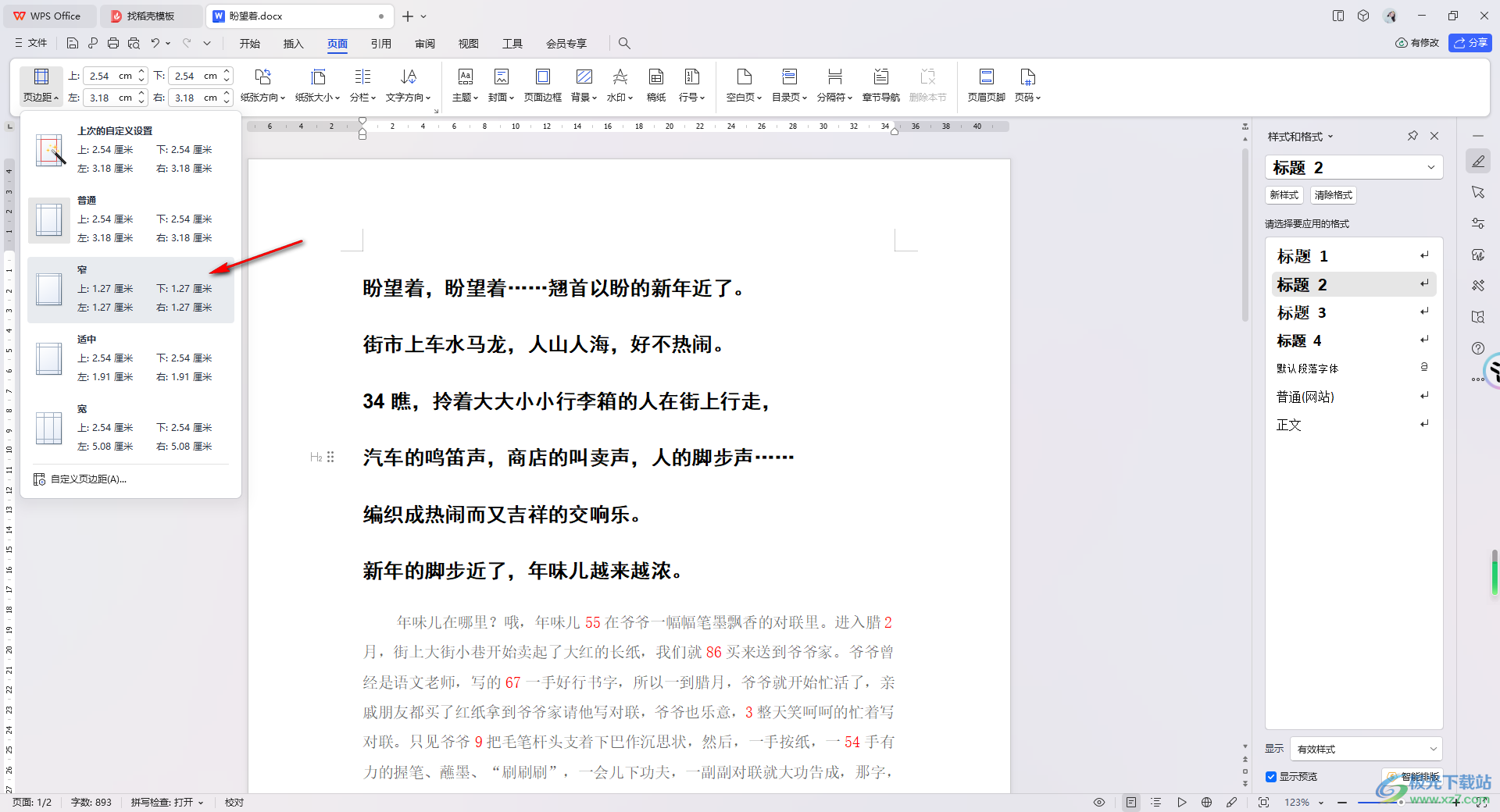Select the 普通 normal margin preset
This screenshot has width=1500, height=812.
click(x=130, y=220)
